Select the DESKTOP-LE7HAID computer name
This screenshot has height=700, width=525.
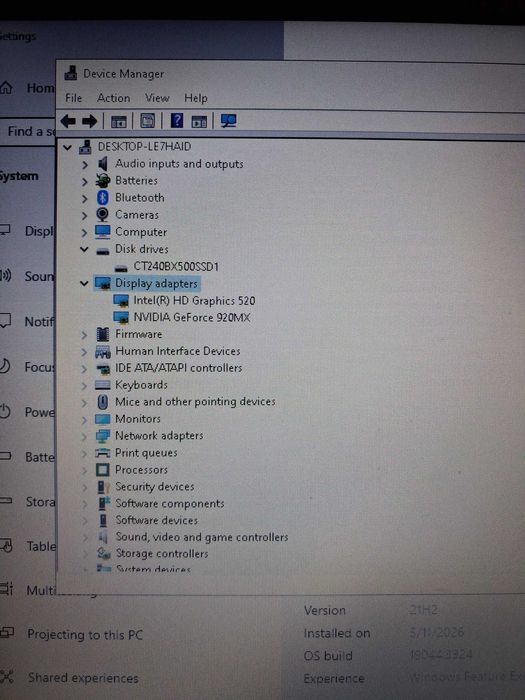(x=144, y=146)
